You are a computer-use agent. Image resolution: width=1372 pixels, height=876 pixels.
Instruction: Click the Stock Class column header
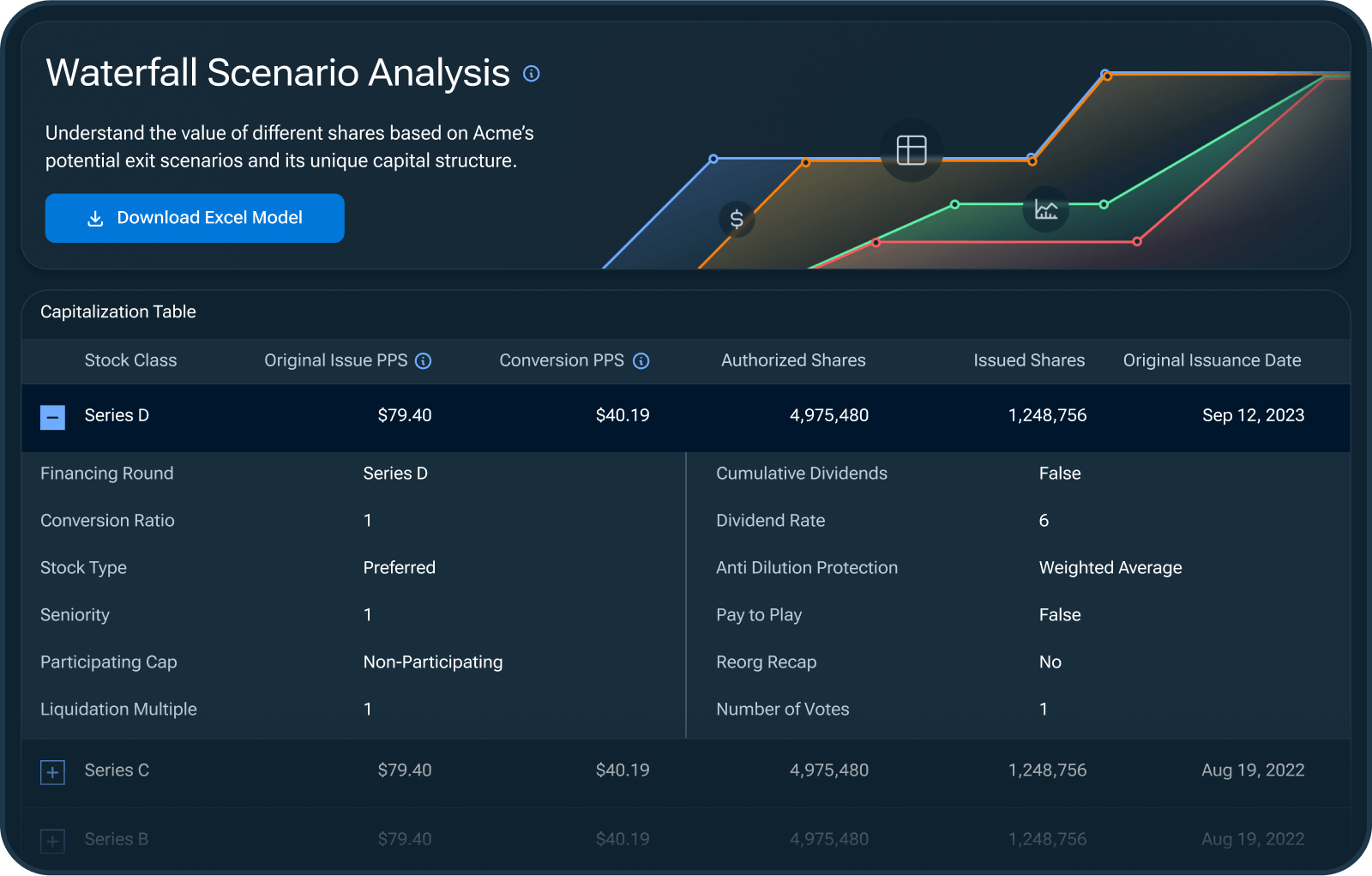point(130,360)
